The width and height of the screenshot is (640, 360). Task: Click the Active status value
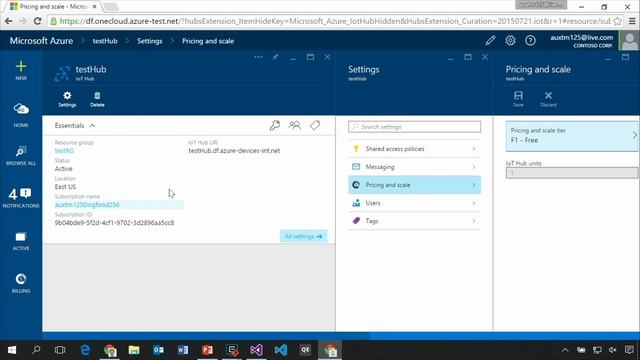tap(63, 169)
